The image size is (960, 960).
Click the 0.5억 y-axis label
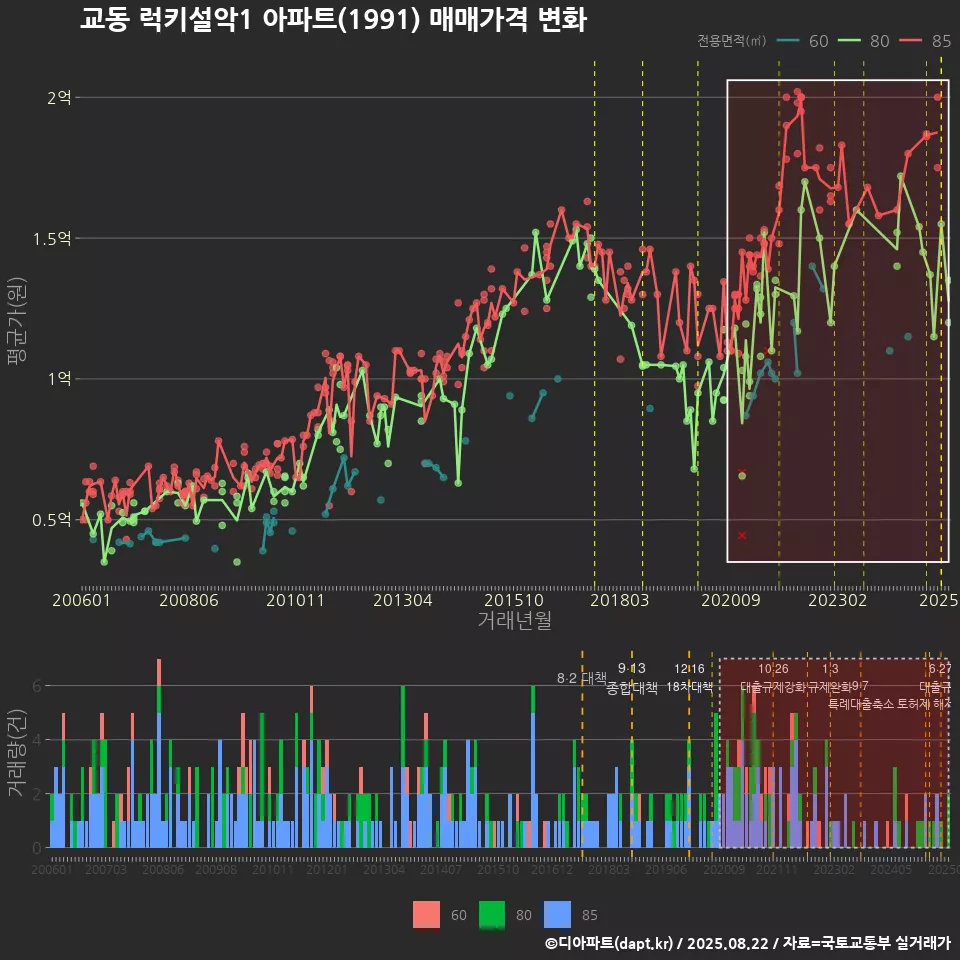pos(52,520)
